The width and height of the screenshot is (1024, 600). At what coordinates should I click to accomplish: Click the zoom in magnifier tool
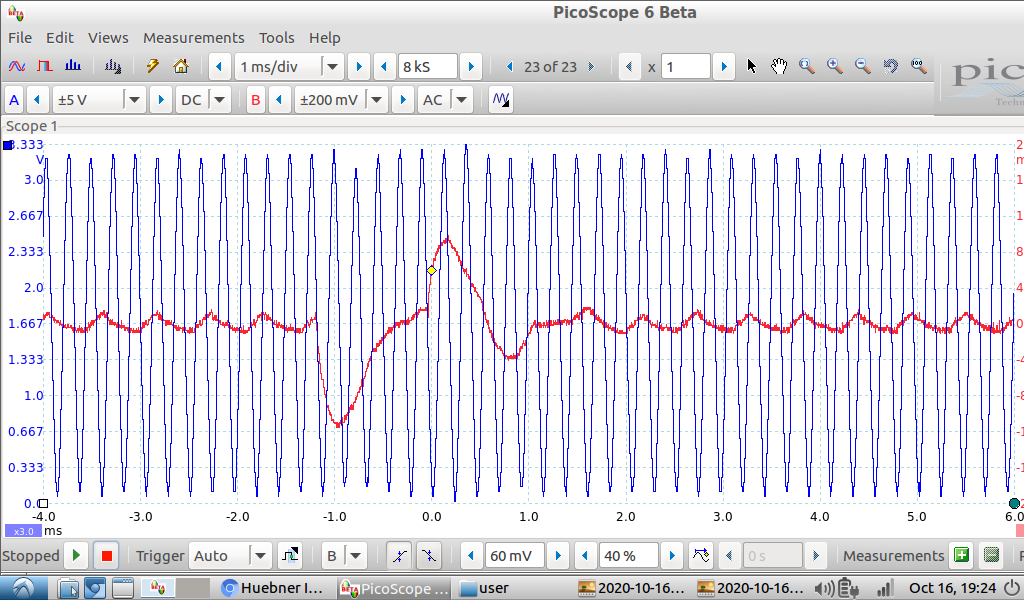tap(834, 67)
